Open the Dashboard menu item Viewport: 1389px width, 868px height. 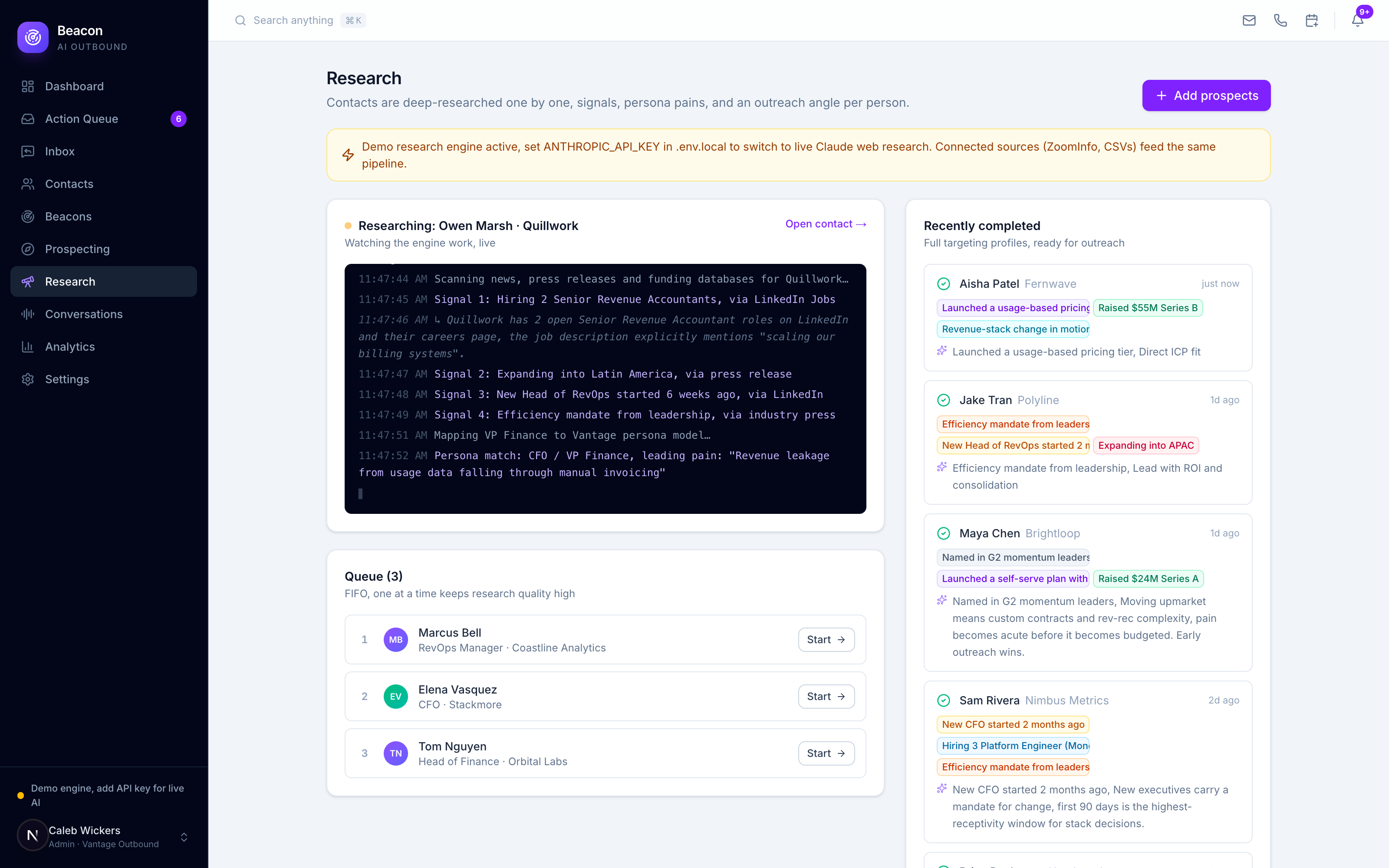[x=103, y=86]
